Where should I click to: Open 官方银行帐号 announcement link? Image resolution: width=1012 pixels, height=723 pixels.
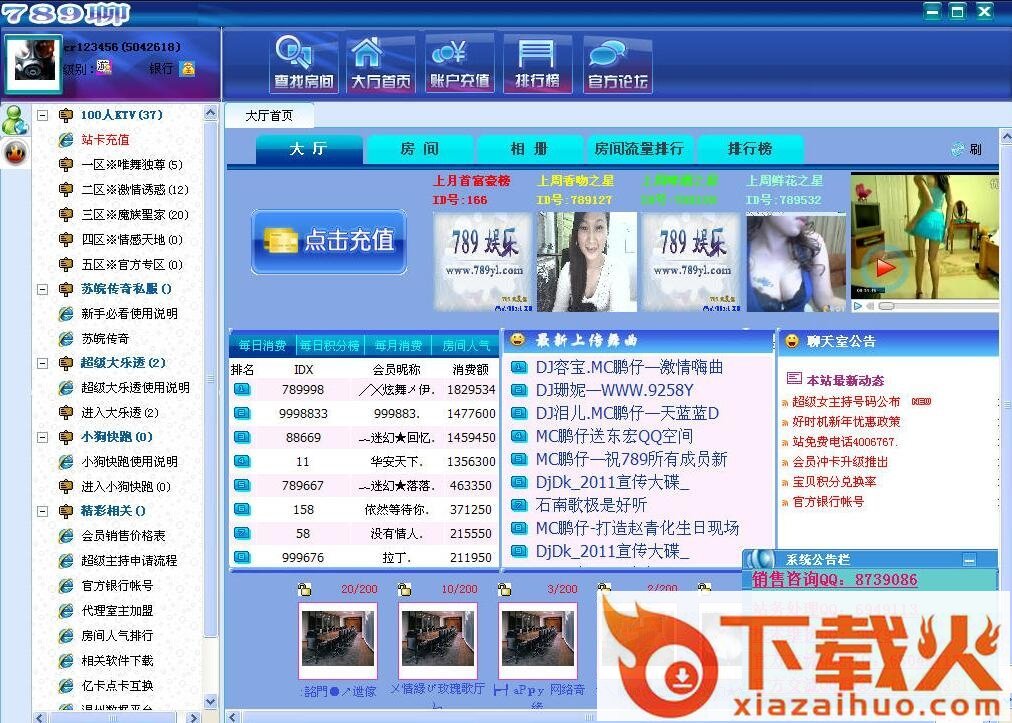[828, 502]
